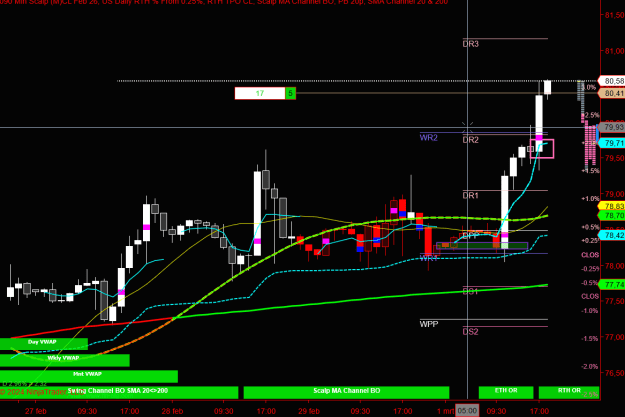Click the yellow 78,83 price marker
The width and height of the screenshot is (625, 417).
(x=612, y=206)
